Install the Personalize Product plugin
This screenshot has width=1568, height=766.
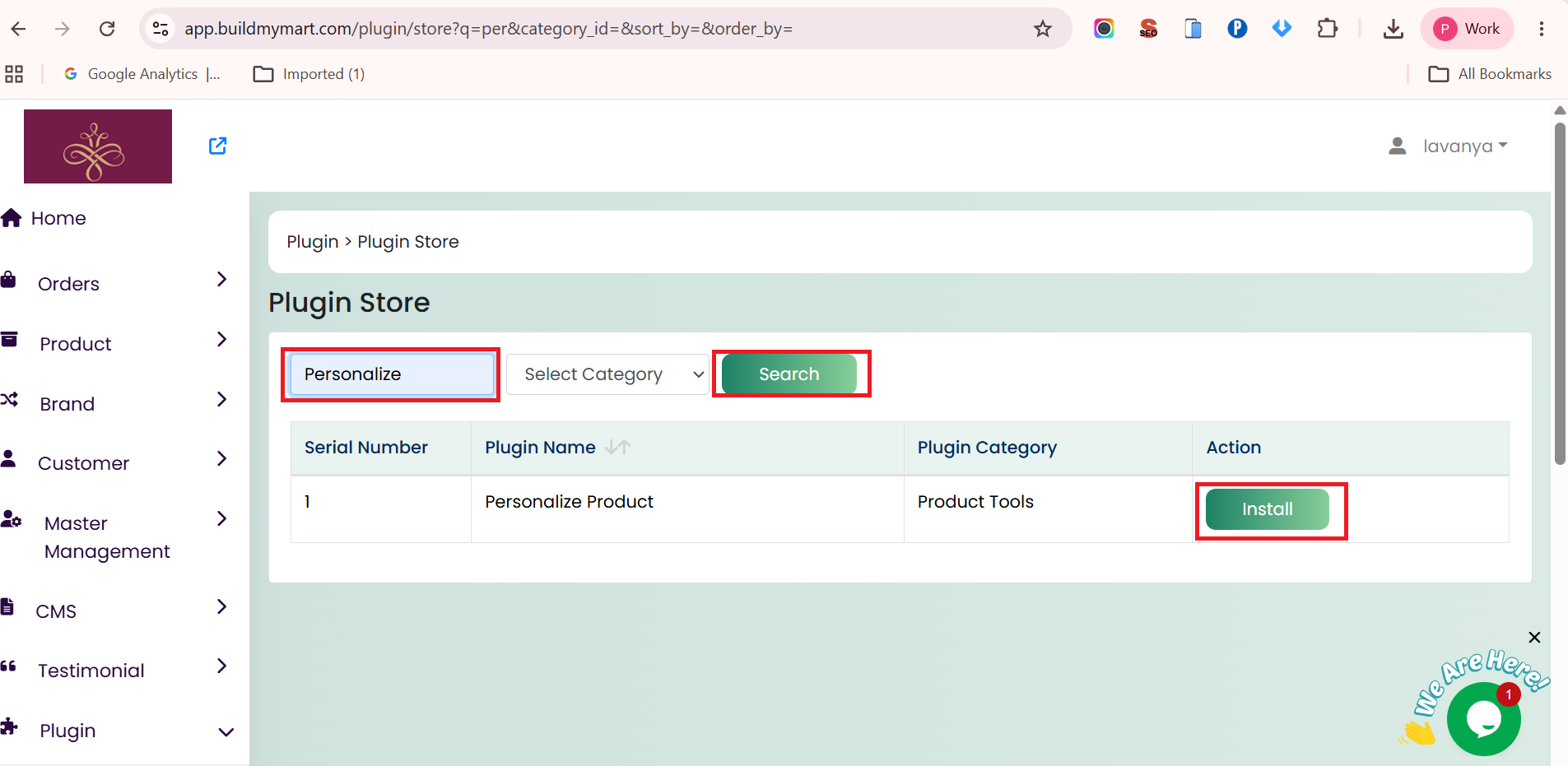(x=1268, y=509)
